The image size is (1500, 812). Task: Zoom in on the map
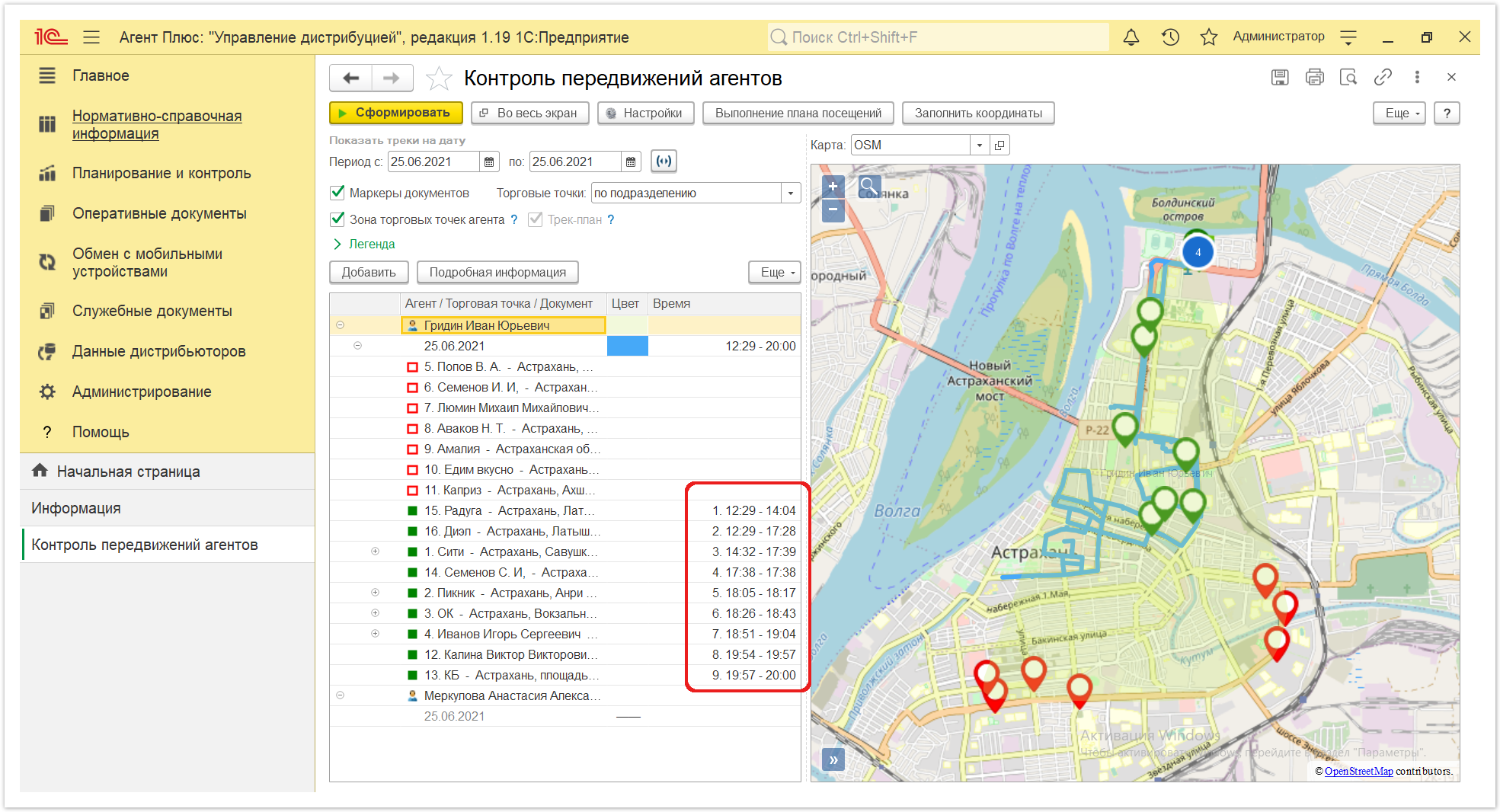(833, 187)
